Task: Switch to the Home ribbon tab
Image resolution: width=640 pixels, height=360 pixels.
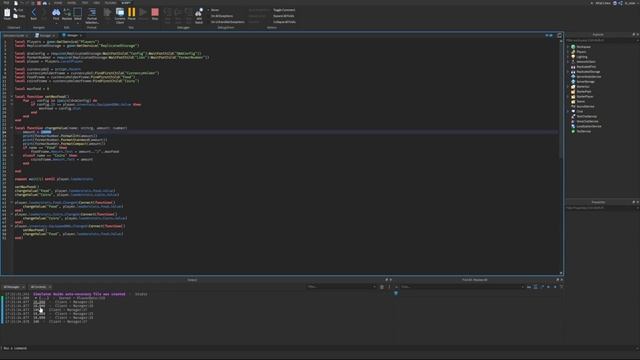Action: click(58, 3)
